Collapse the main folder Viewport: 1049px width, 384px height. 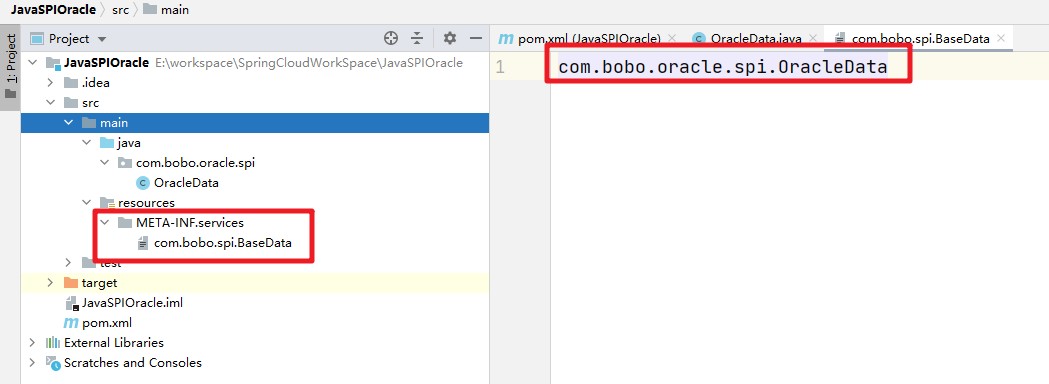[x=68, y=123]
